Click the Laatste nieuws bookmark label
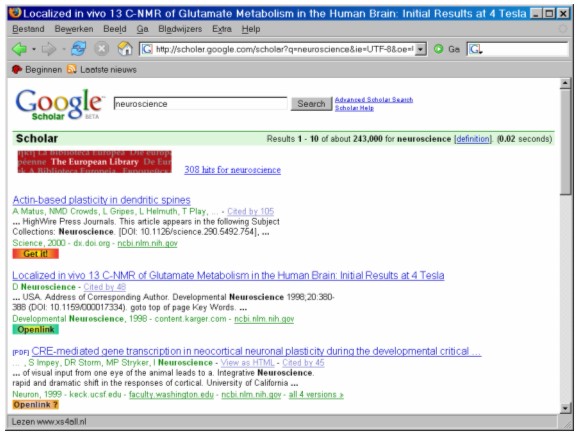Screen dimensions: 580x439 [x=108, y=70]
